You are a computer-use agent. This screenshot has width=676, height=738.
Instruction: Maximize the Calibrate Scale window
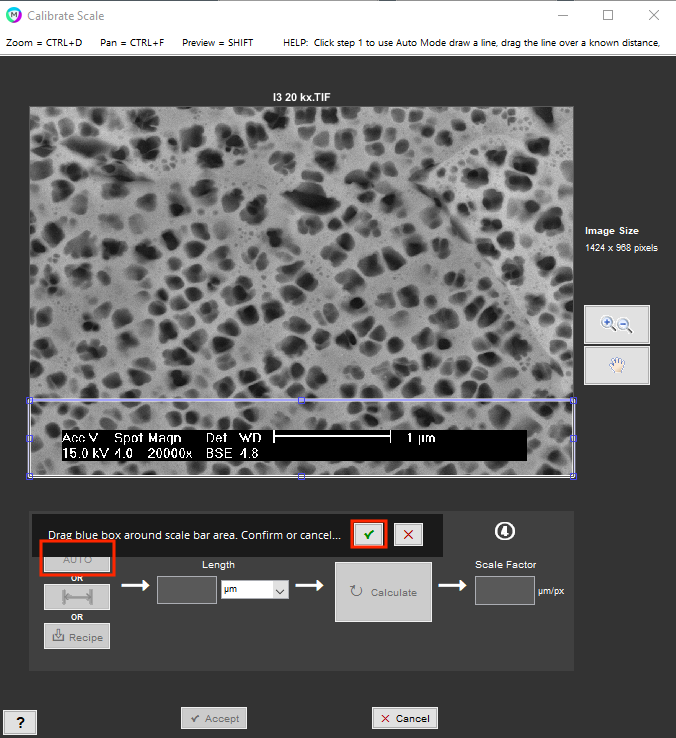pos(608,16)
